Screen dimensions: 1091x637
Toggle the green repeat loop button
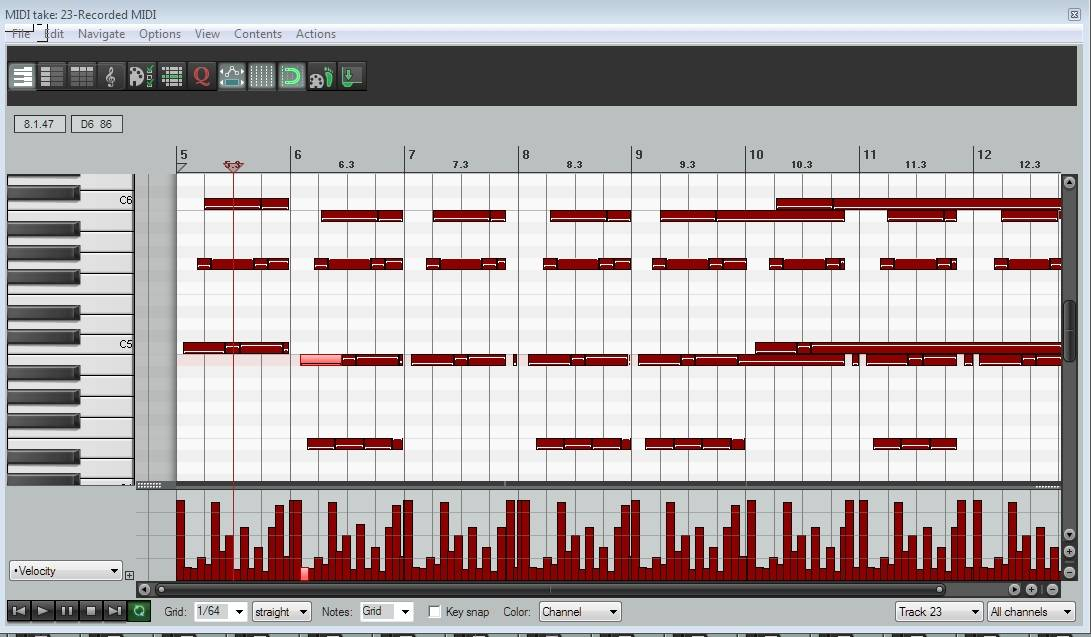pyautogui.click(x=138, y=611)
